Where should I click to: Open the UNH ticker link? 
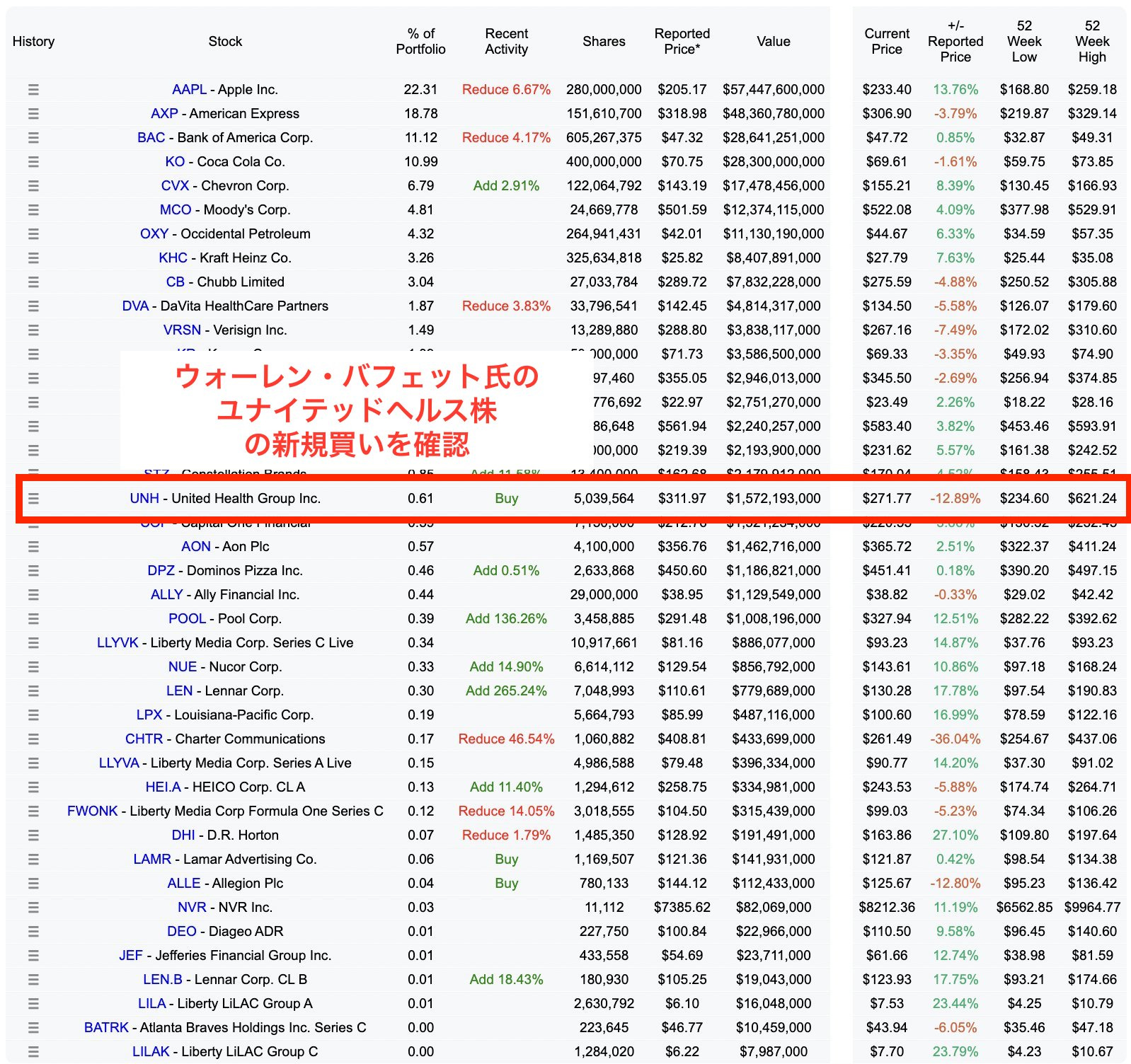[x=144, y=499]
